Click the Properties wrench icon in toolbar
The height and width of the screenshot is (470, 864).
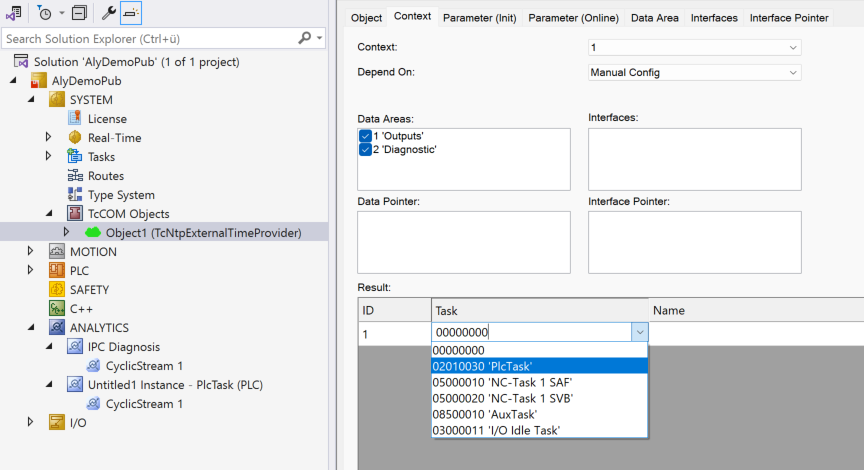[108, 13]
